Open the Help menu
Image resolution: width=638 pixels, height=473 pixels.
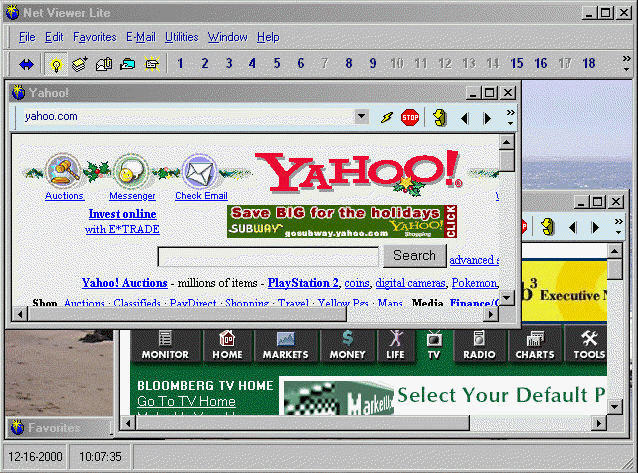(268, 37)
